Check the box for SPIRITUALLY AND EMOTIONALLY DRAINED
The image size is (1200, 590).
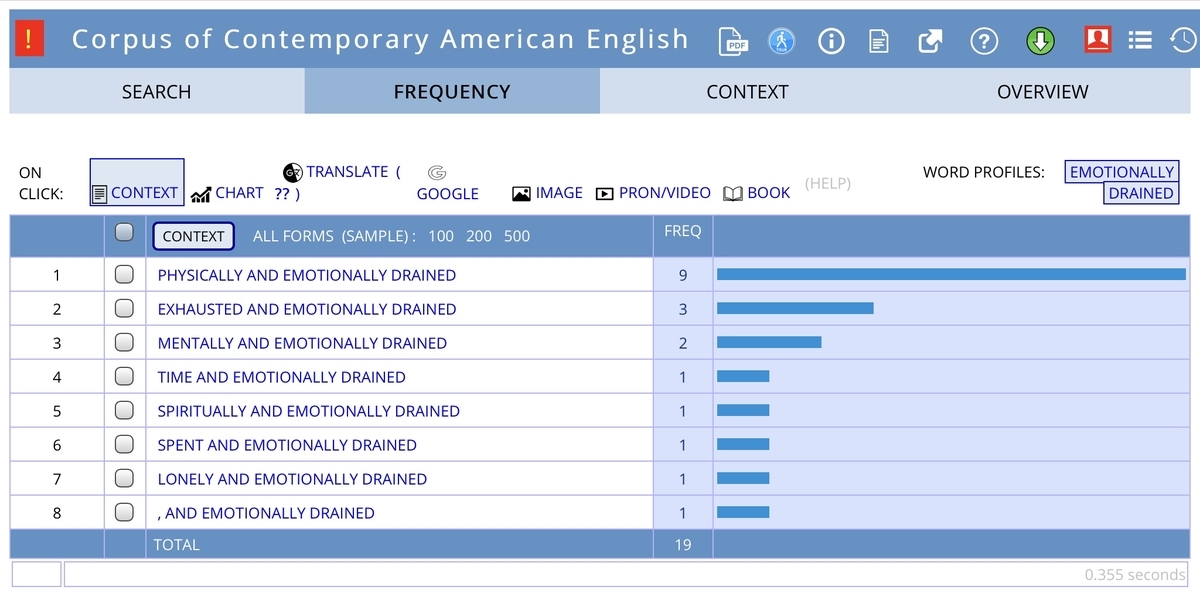point(124,410)
